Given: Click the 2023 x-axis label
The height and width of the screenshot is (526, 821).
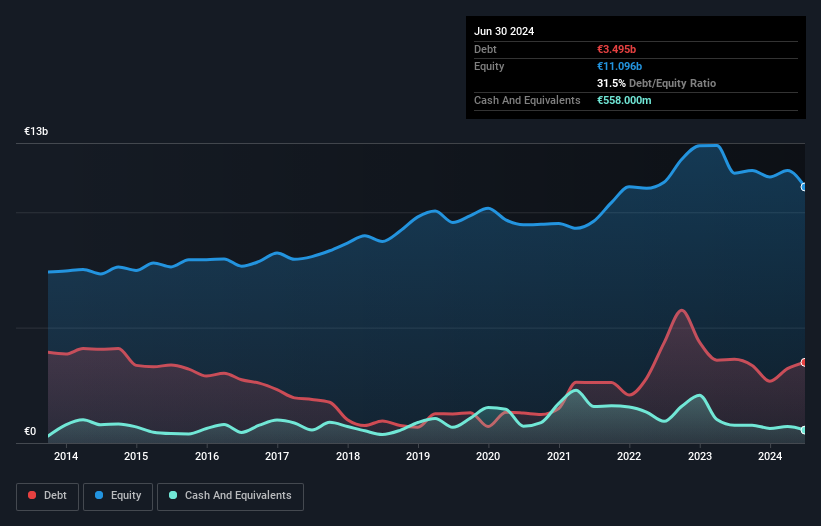Looking at the screenshot, I should point(700,456).
